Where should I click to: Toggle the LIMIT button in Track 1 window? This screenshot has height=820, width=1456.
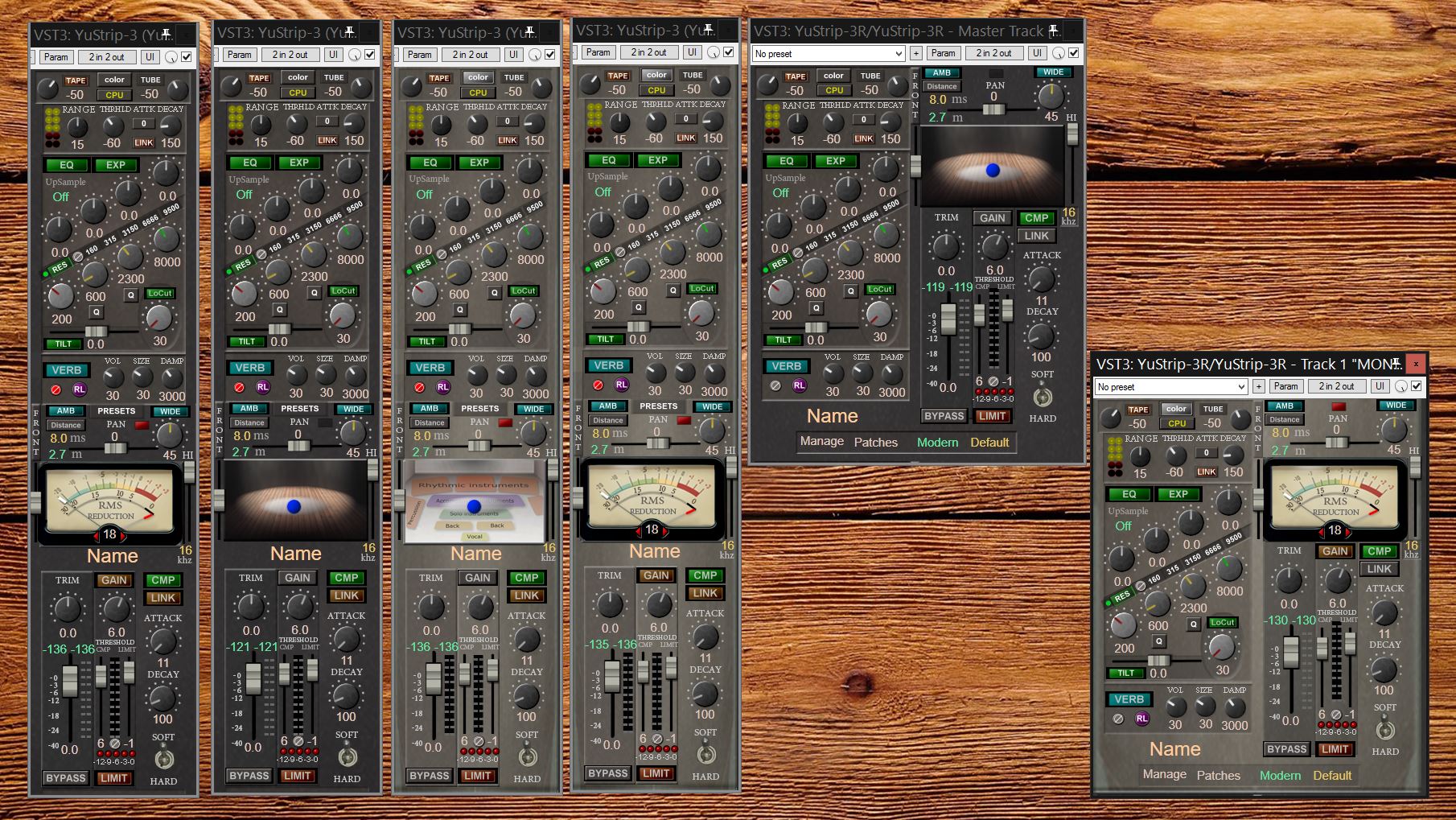1335,749
